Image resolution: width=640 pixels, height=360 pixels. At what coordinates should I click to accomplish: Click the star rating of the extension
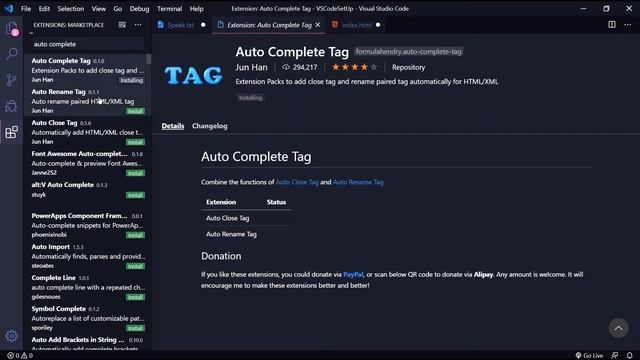click(354, 67)
